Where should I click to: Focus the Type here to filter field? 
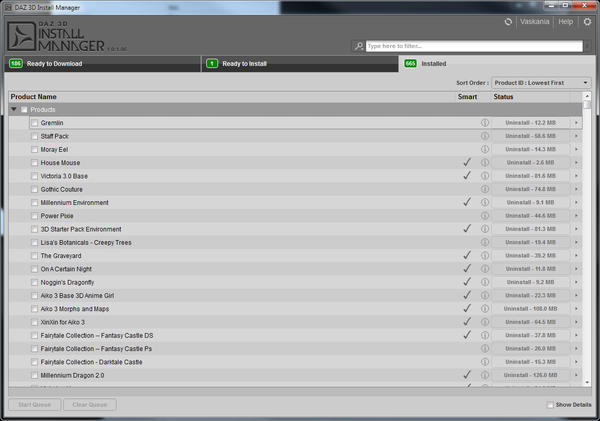[474, 46]
